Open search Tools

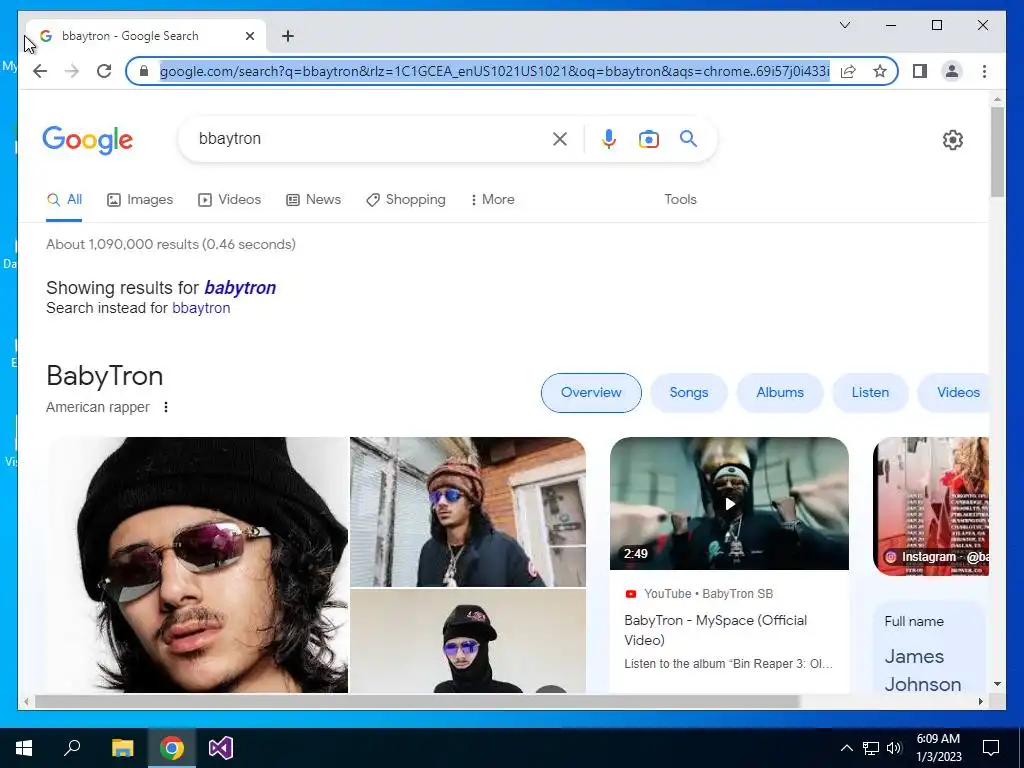[680, 200]
